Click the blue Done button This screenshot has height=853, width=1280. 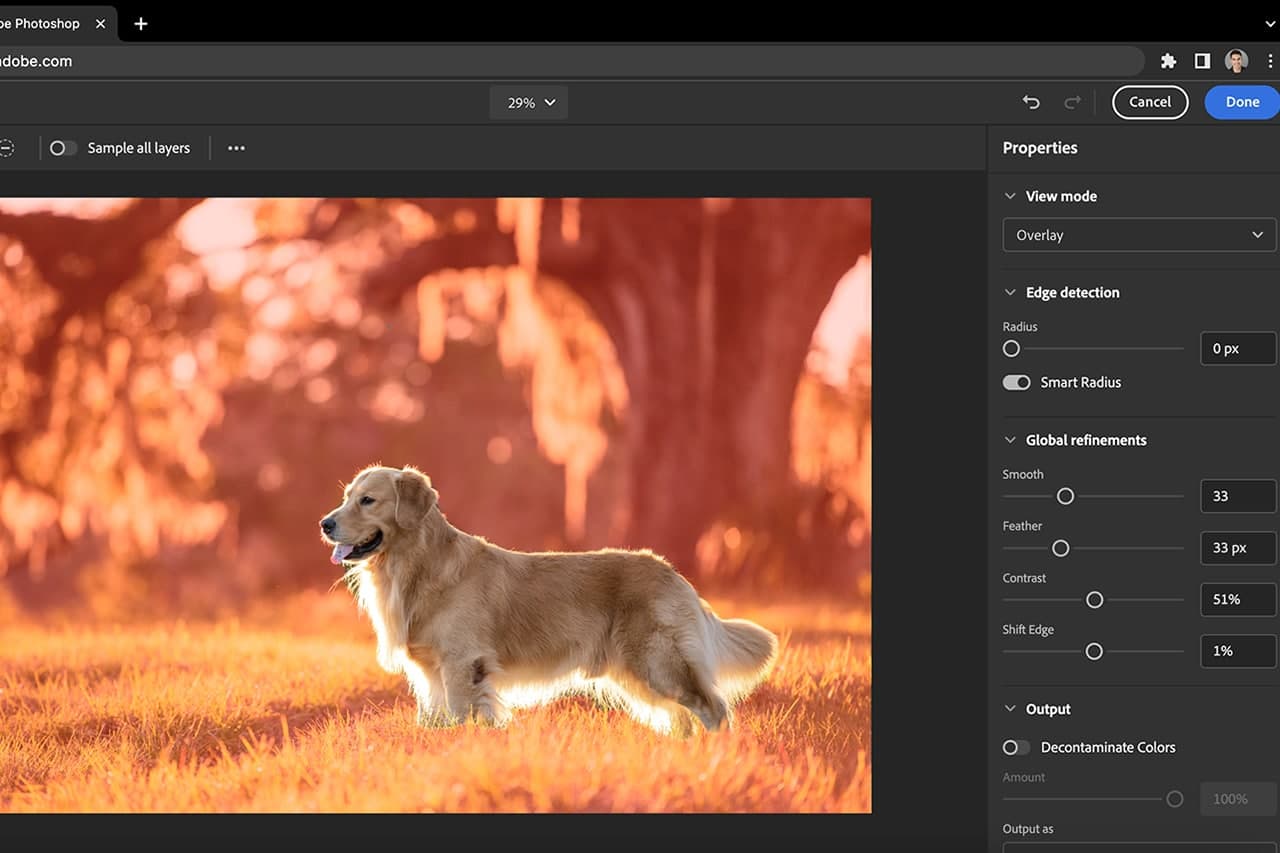pos(1242,102)
